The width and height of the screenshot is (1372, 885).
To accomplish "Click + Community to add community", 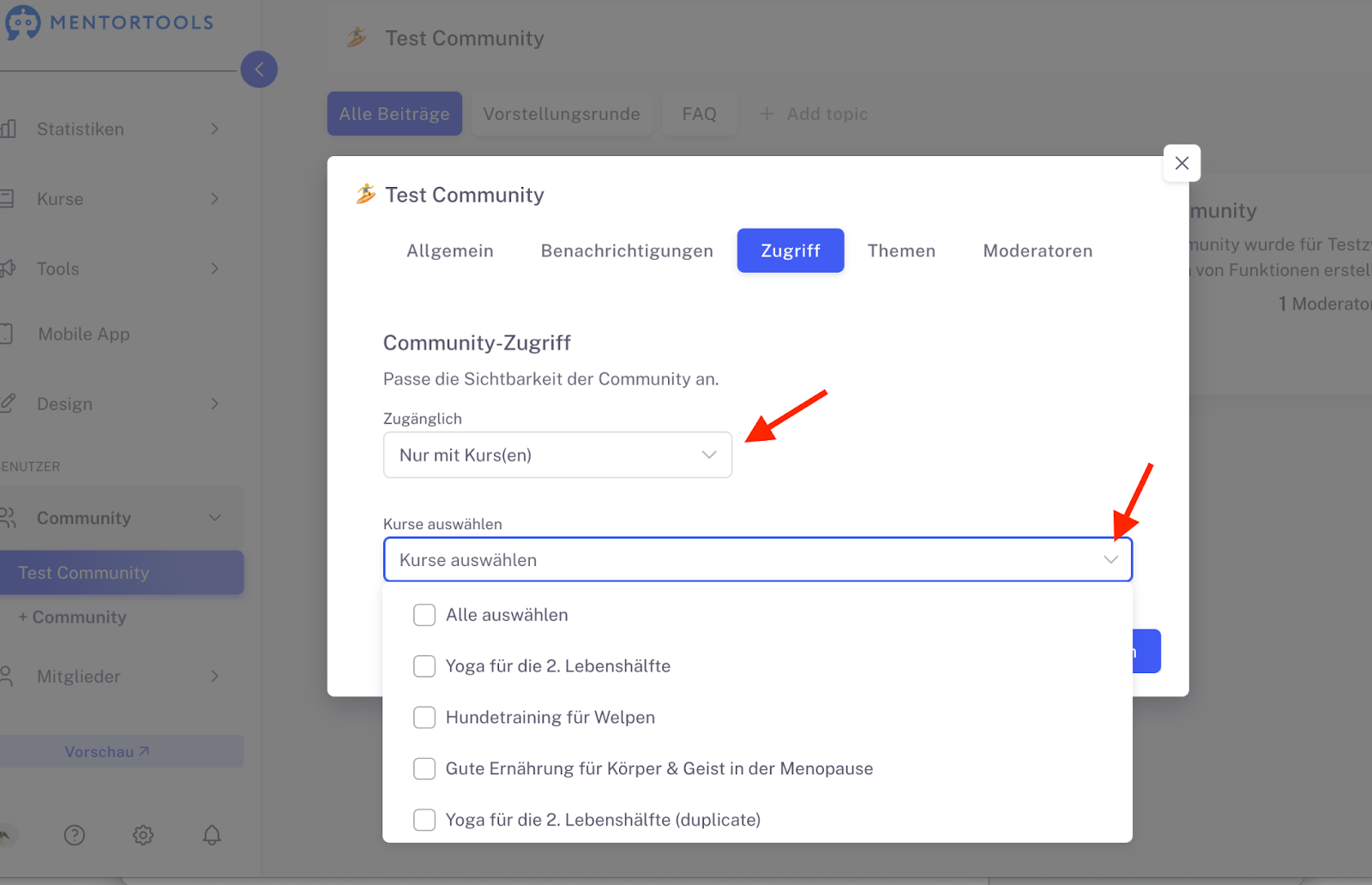I will pos(73,617).
